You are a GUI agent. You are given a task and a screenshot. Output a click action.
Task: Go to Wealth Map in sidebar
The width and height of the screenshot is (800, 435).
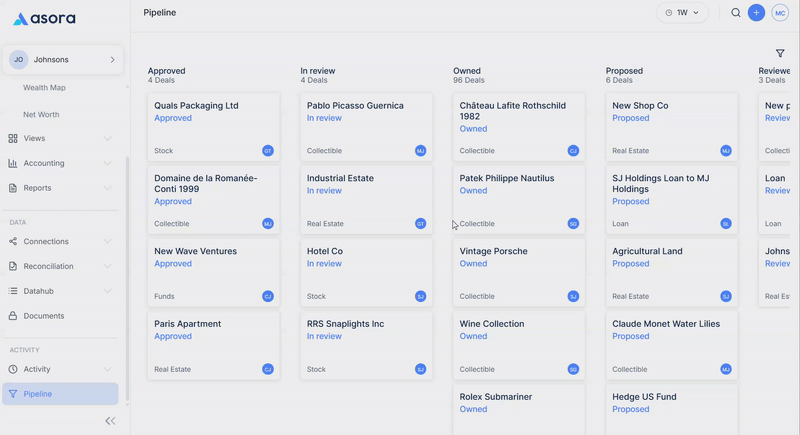coord(44,88)
